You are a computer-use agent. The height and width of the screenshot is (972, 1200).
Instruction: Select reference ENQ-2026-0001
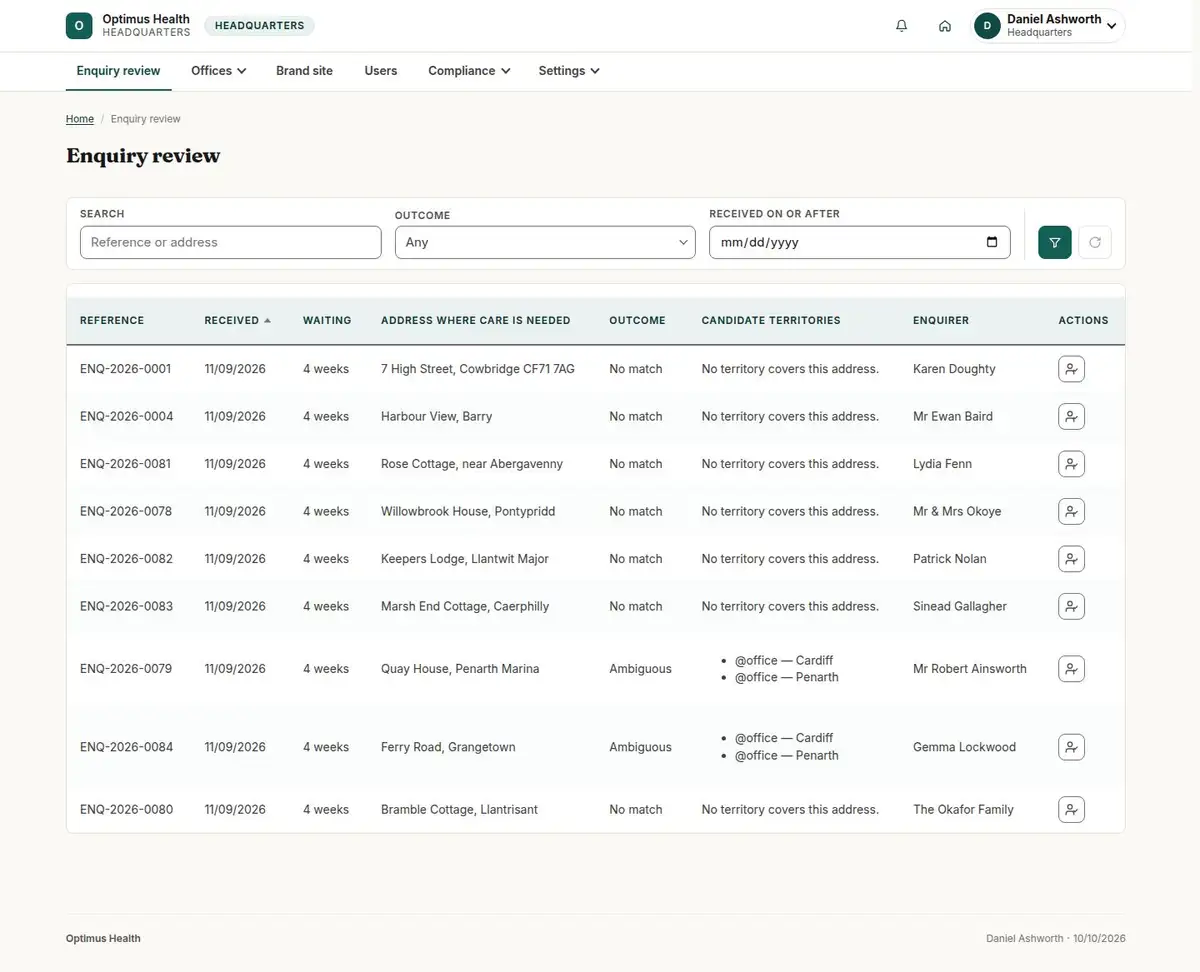point(125,369)
